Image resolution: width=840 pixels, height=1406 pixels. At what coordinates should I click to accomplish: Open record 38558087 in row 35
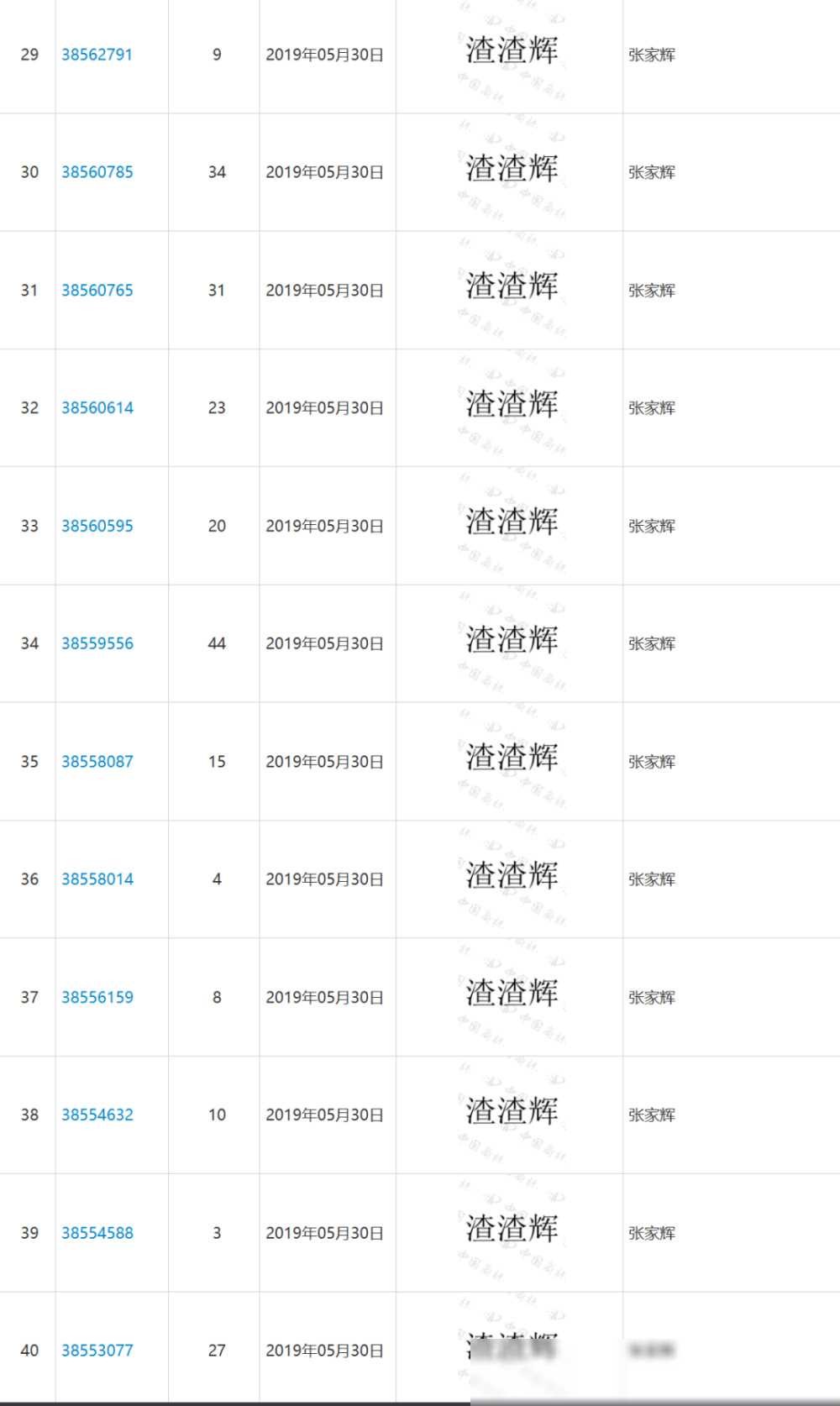(97, 761)
